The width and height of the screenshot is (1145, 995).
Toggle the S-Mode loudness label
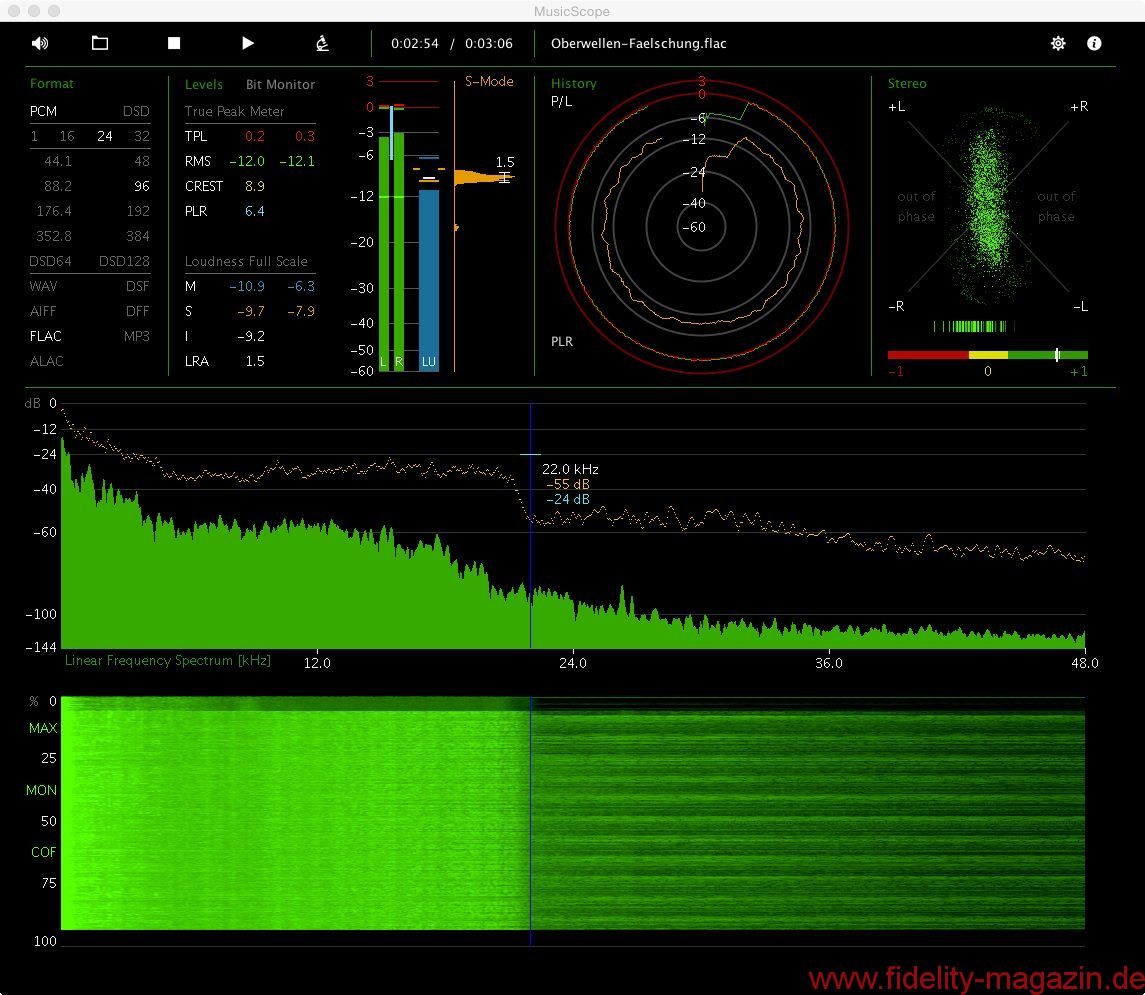pos(489,82)
